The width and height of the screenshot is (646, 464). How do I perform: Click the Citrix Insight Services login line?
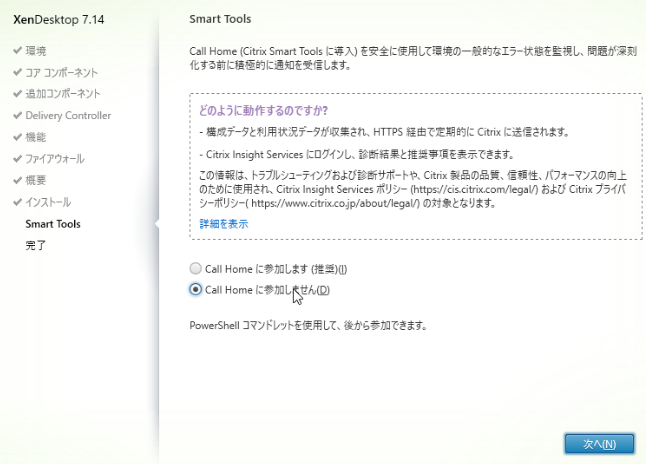click(x=357, y=155)
